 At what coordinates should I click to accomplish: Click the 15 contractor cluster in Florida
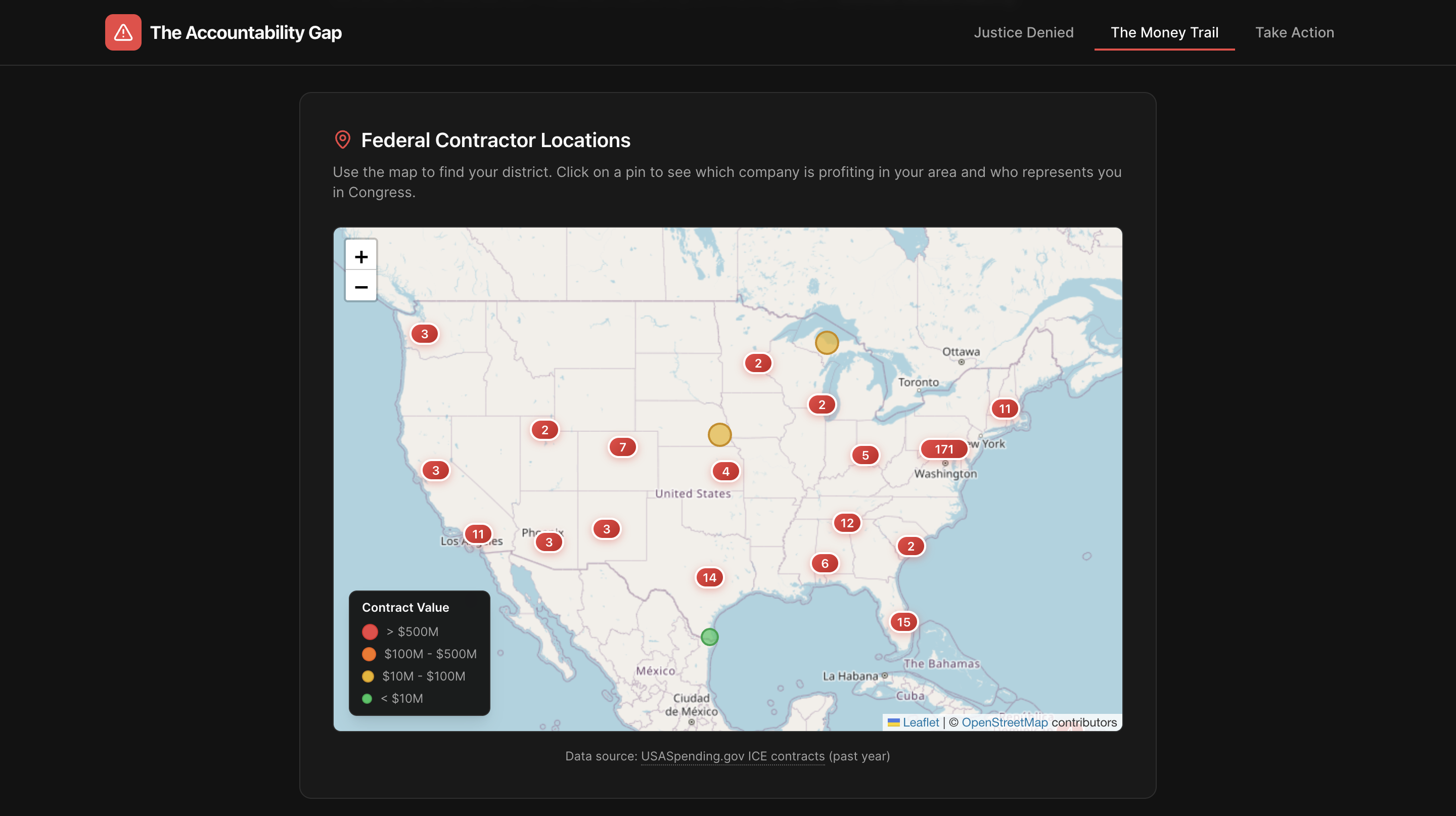[x=903, y=622]
